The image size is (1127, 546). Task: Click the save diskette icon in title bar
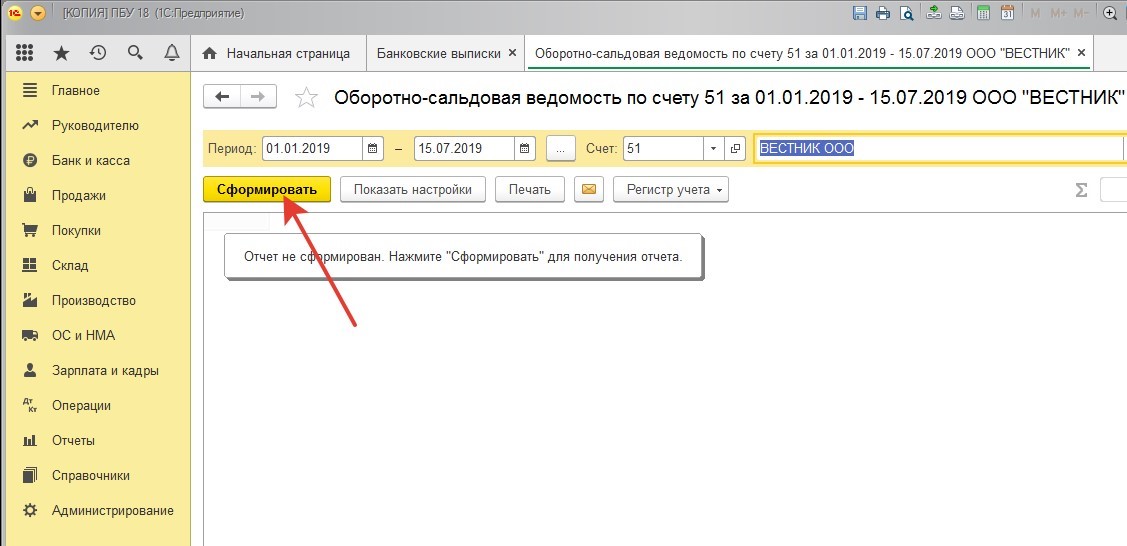pos(859,13)
